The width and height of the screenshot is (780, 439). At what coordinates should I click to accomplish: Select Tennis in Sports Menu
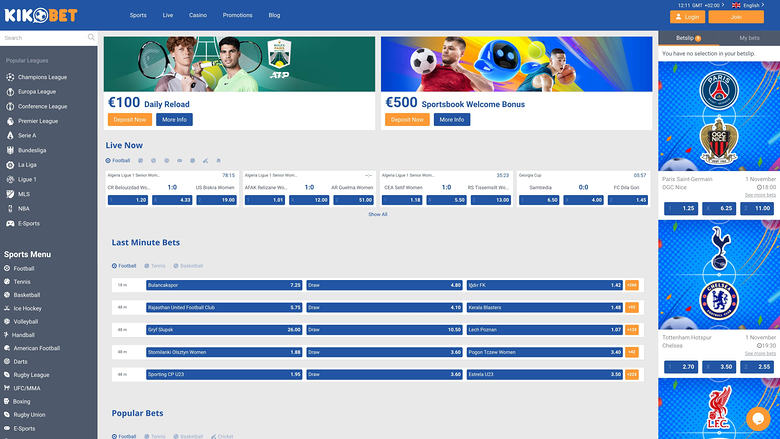(x=21, y=281)
